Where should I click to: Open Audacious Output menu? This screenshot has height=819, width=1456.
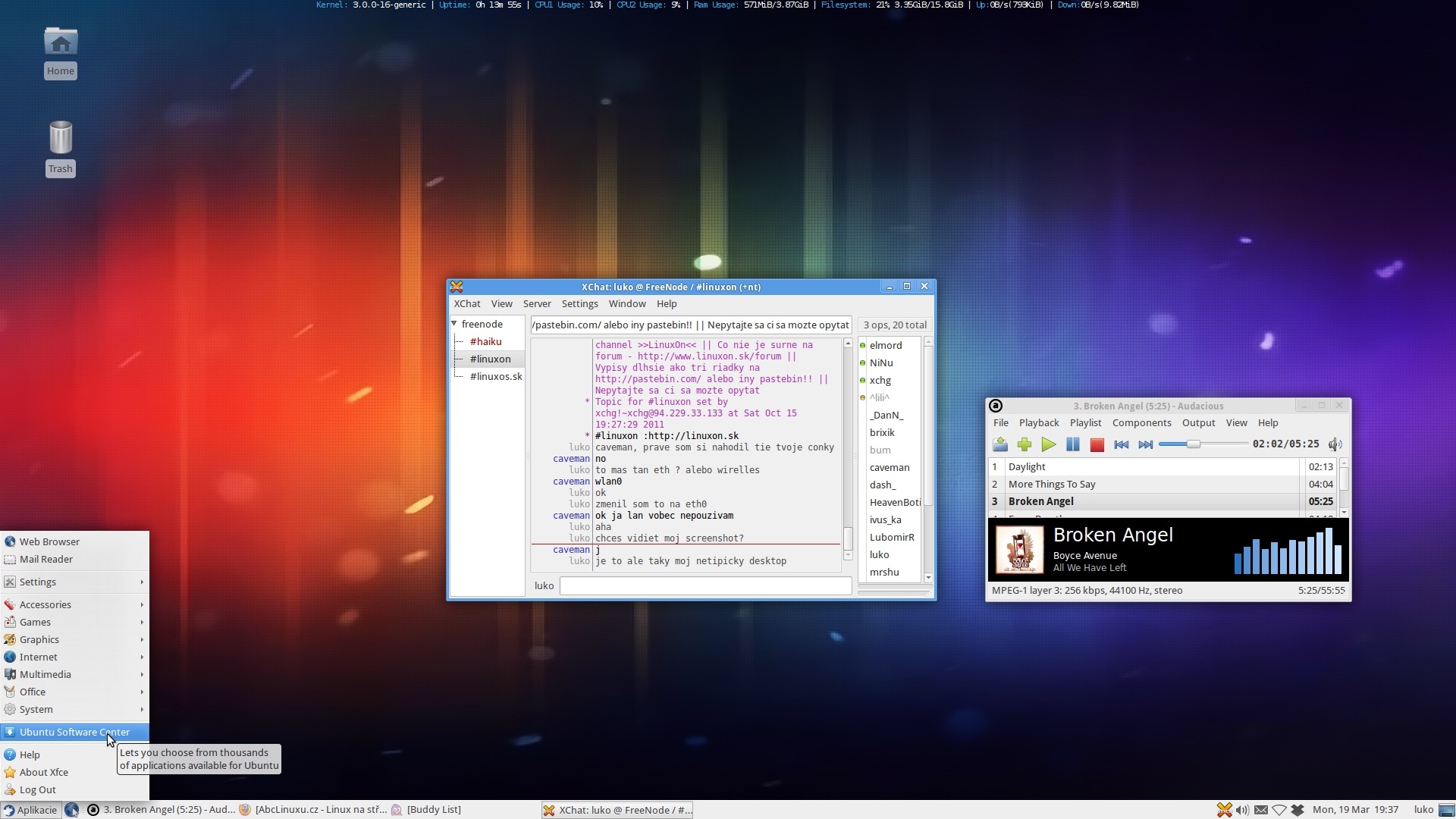1199,423
